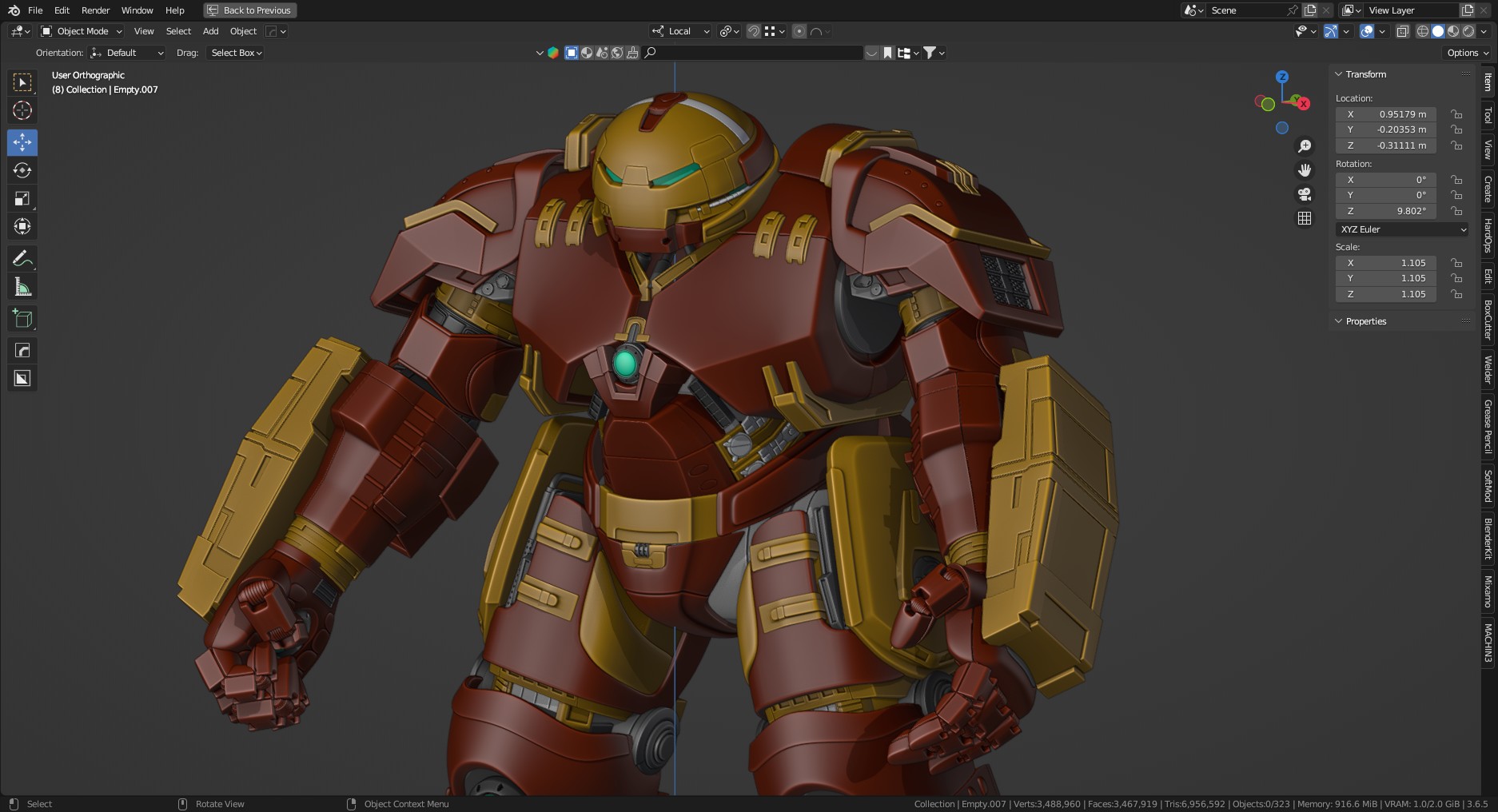The width and height of the screenshot is (1498, 812).
Task: Collapse the Transform panel
Action: tap(1365, 74)
